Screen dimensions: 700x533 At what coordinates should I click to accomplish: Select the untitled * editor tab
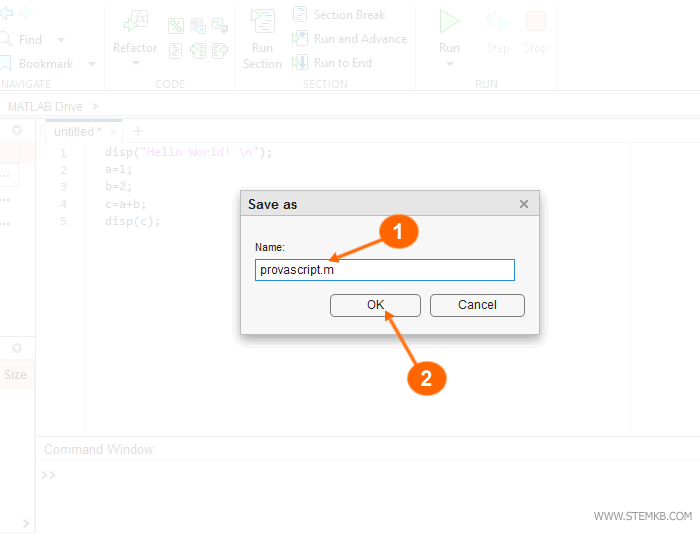(76, 132)
